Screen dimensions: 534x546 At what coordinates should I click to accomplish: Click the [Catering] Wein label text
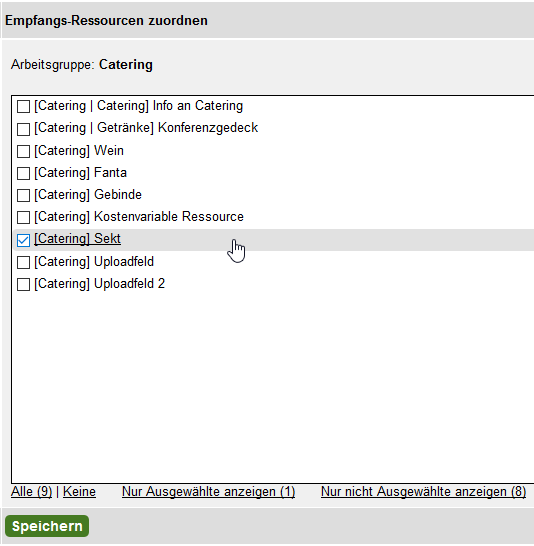[79, 151]
